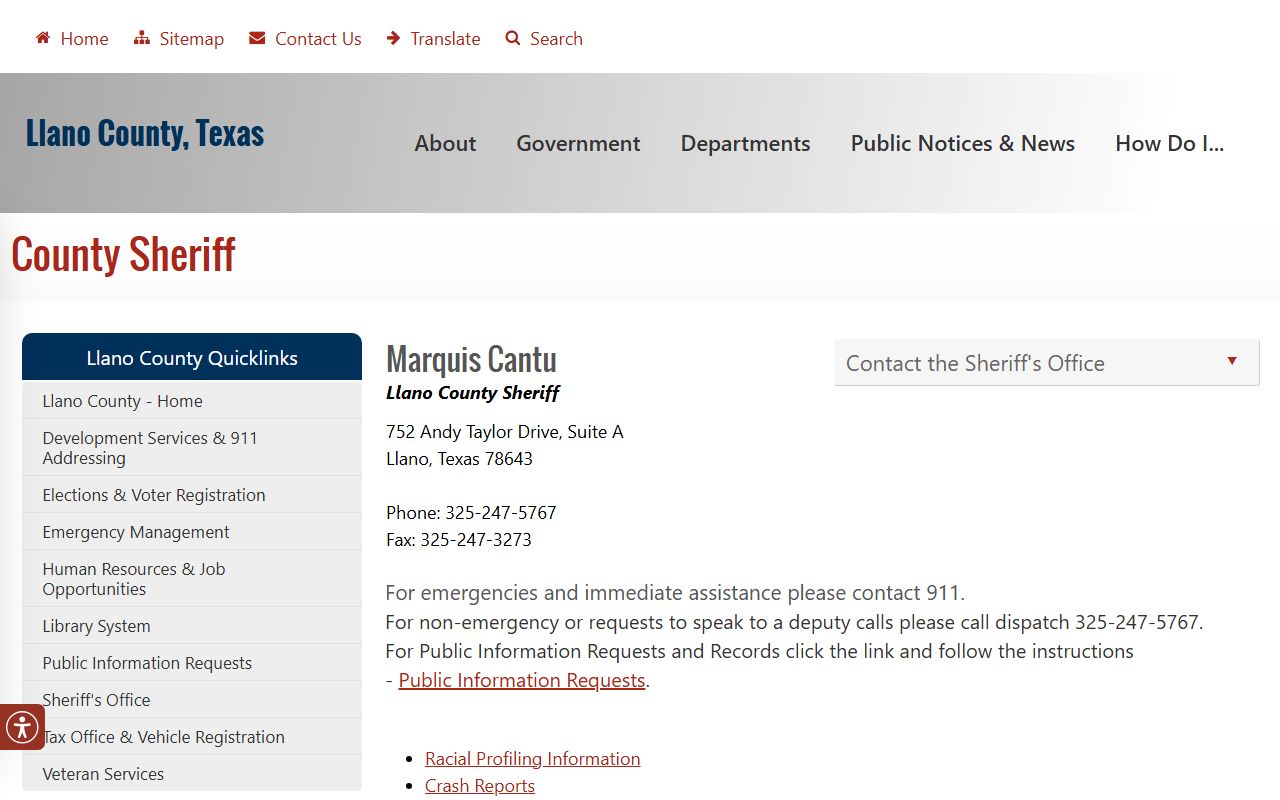Click the Translate arrow icon

coord(394,38)
